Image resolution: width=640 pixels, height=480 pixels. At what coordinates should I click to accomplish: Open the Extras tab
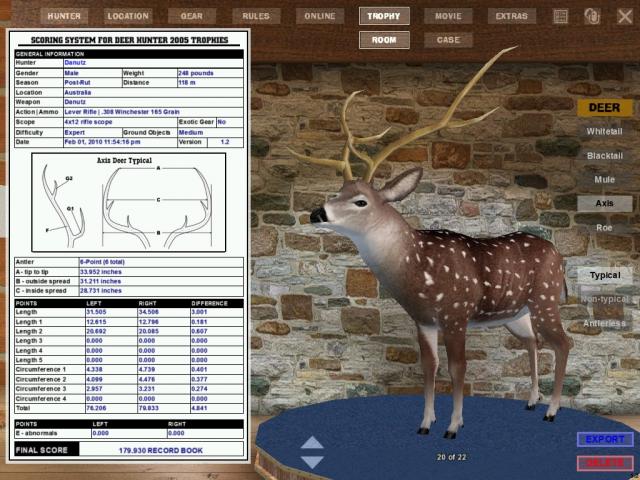pos(512,16)
